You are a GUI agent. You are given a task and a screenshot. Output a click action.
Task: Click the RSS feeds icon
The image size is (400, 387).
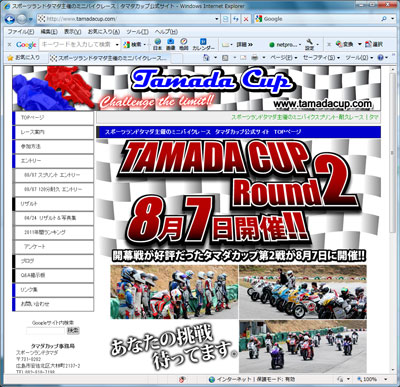pos(225,58)
